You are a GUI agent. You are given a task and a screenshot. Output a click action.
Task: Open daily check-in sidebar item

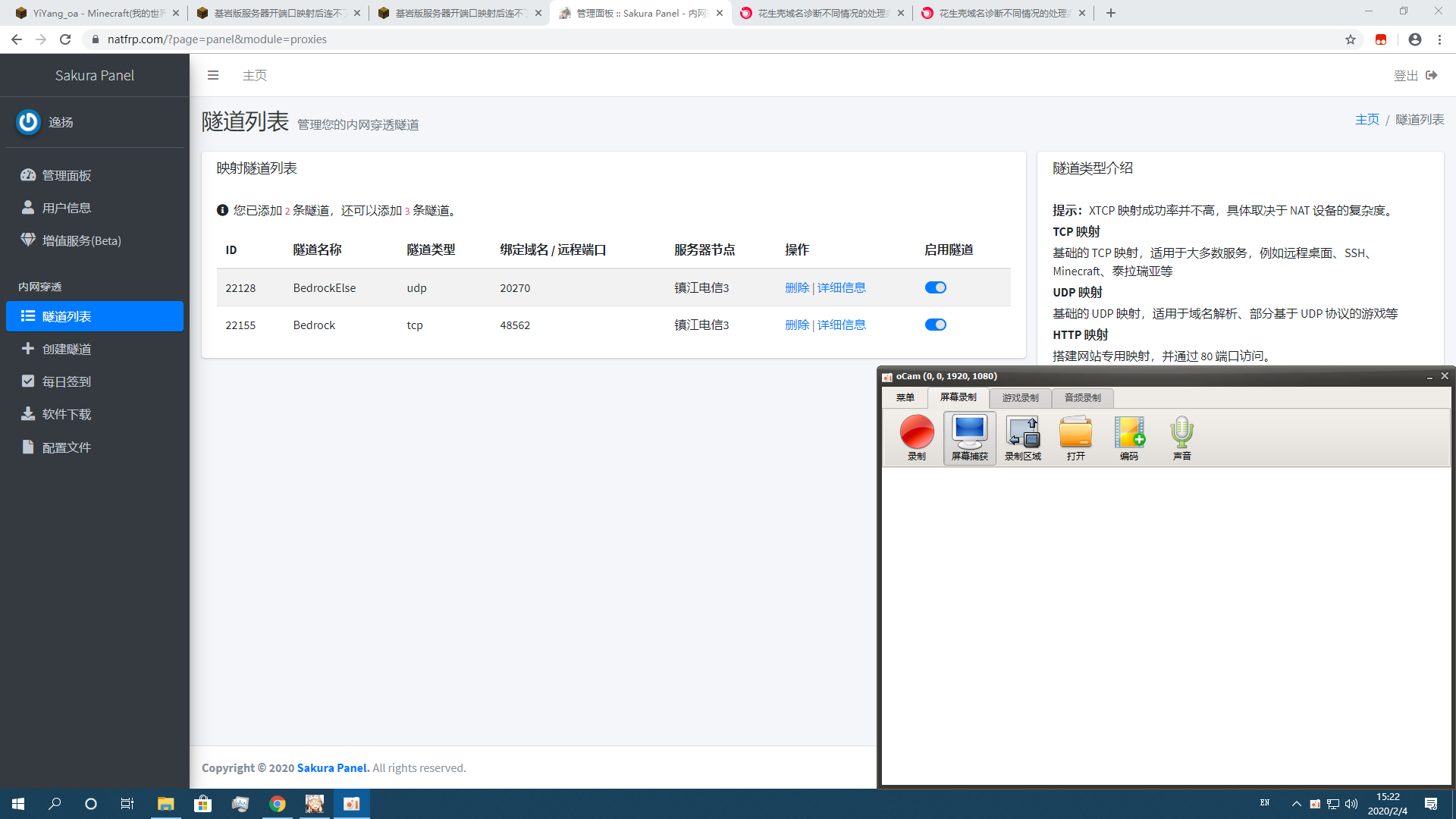[67, 381]
